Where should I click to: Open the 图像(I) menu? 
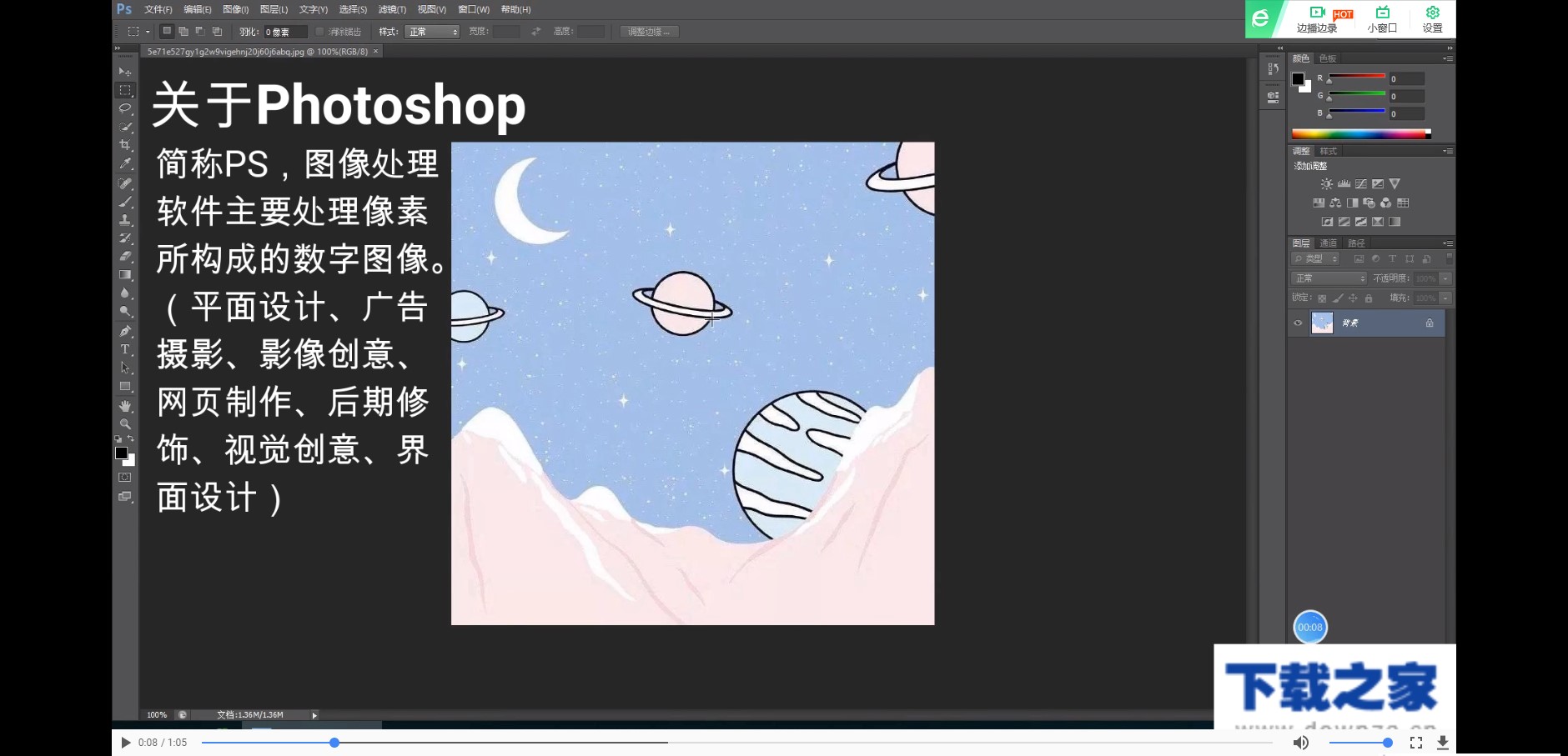pos(236,10)
